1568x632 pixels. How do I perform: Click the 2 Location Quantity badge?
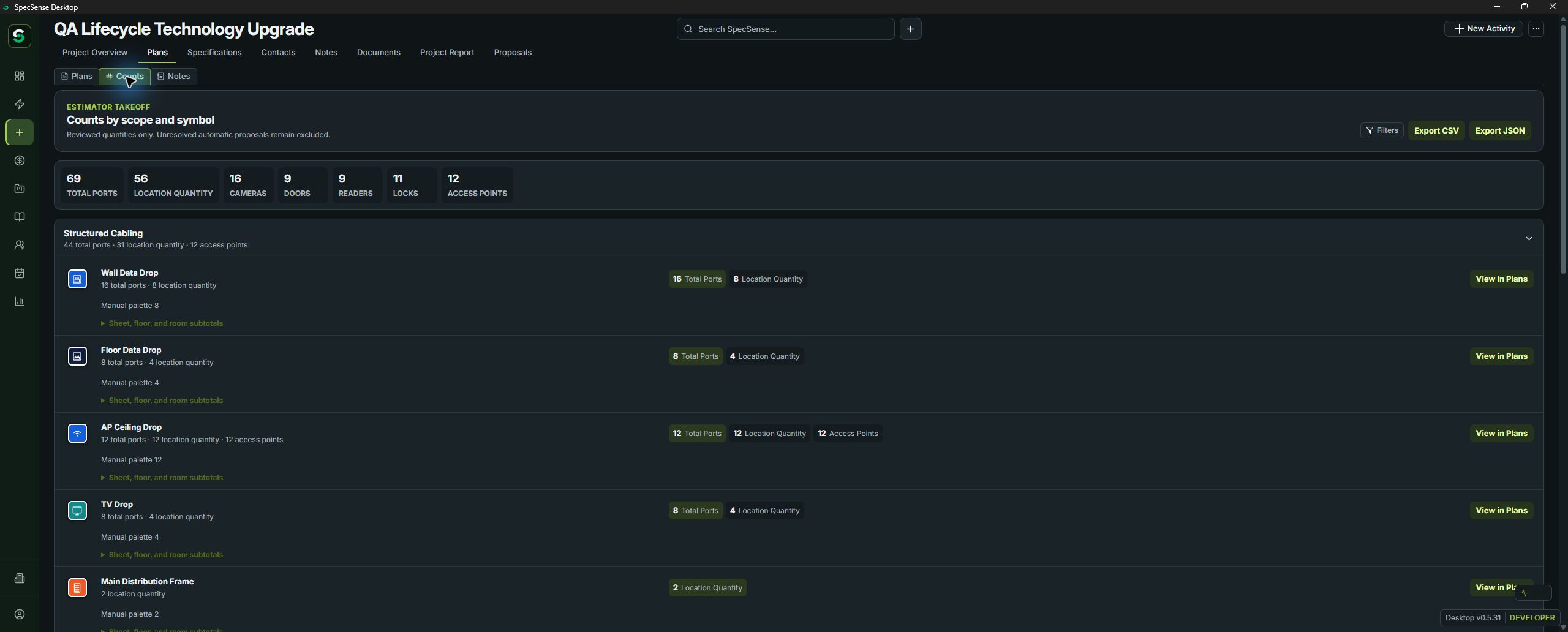(707, 588)
